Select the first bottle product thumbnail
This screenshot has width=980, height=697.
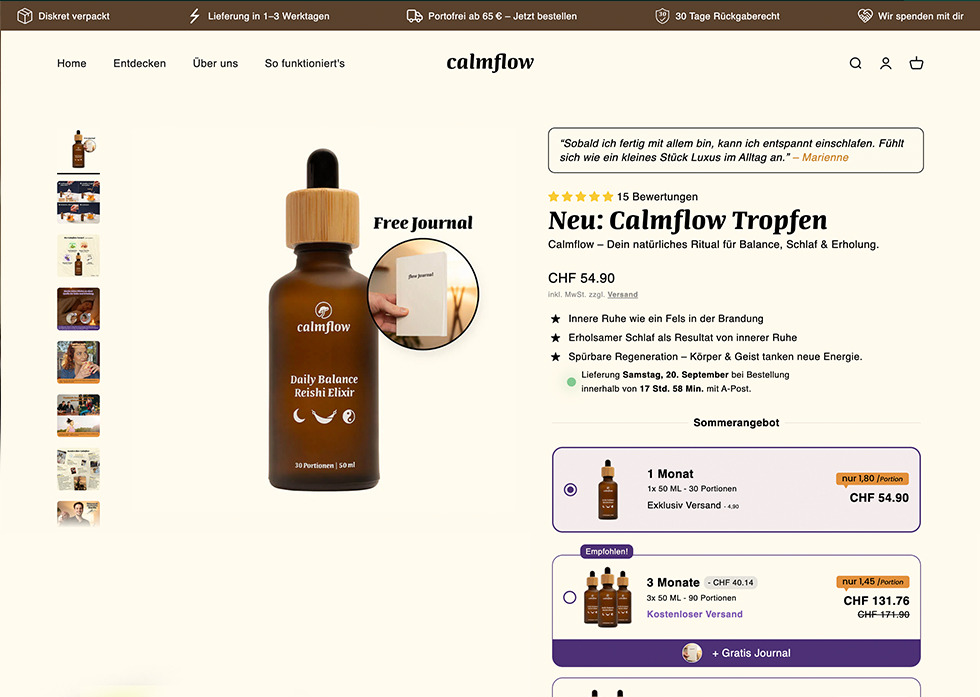78,149
